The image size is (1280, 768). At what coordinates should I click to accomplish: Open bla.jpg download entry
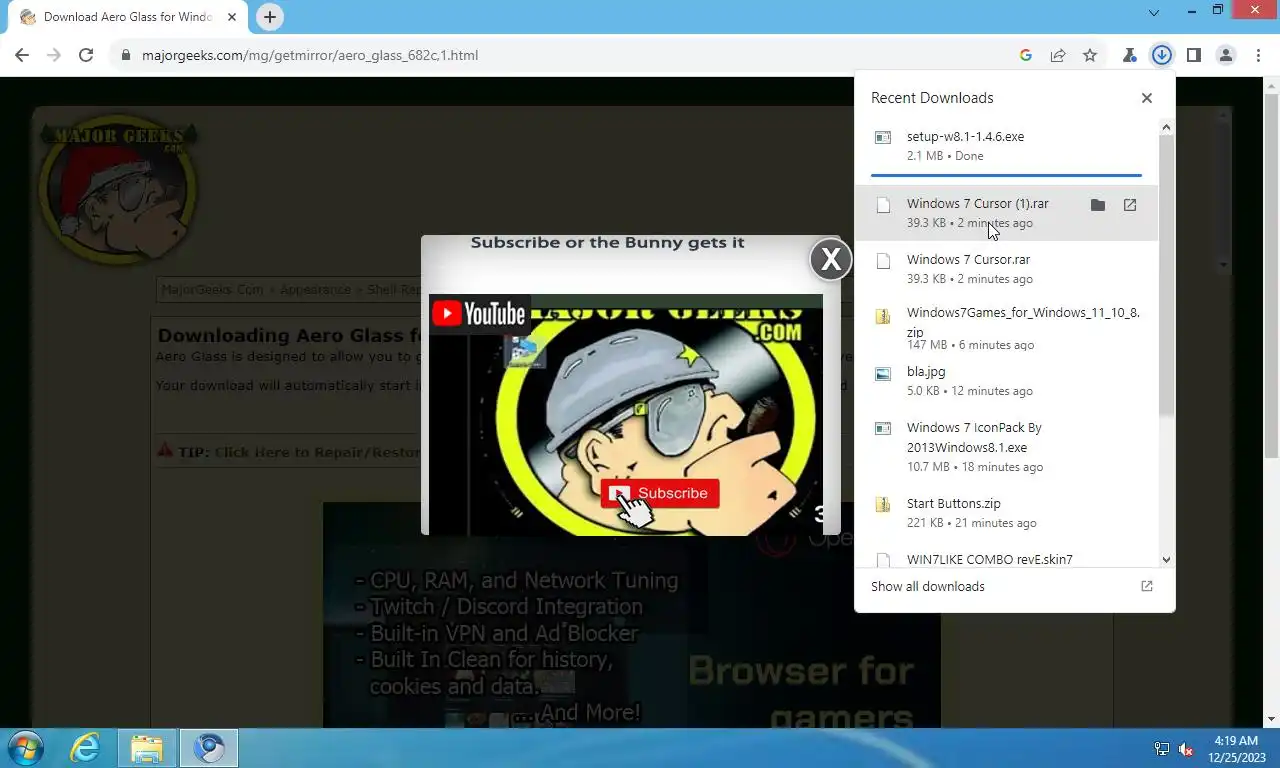click(x=1006, y=381)
